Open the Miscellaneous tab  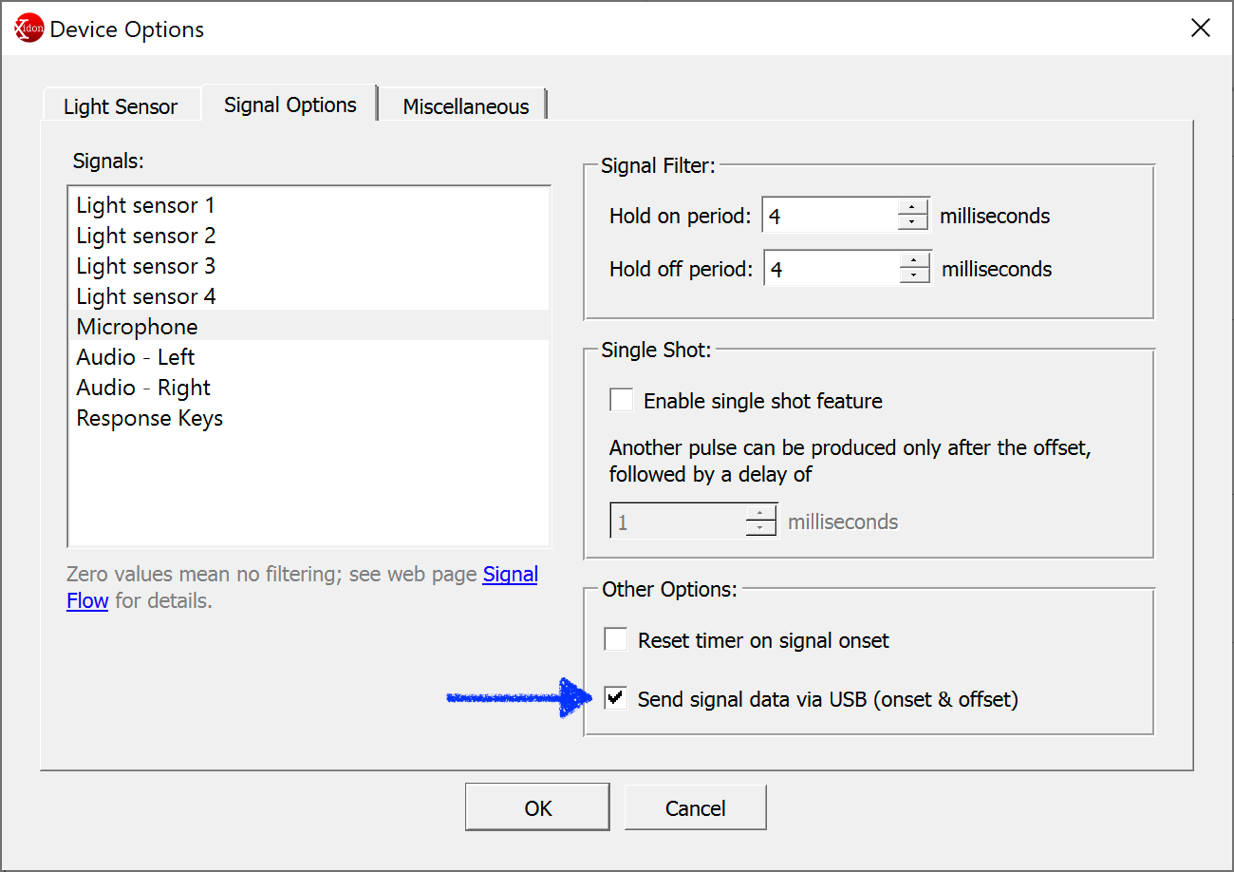coord(465,107)
